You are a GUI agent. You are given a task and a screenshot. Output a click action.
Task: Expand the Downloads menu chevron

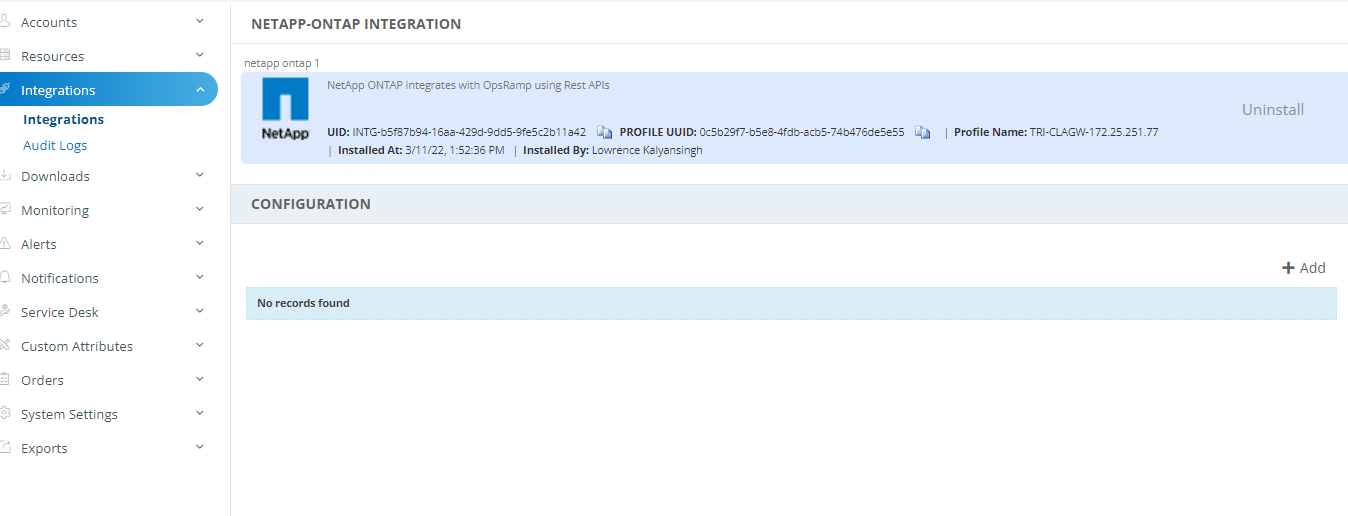point(200,175)
